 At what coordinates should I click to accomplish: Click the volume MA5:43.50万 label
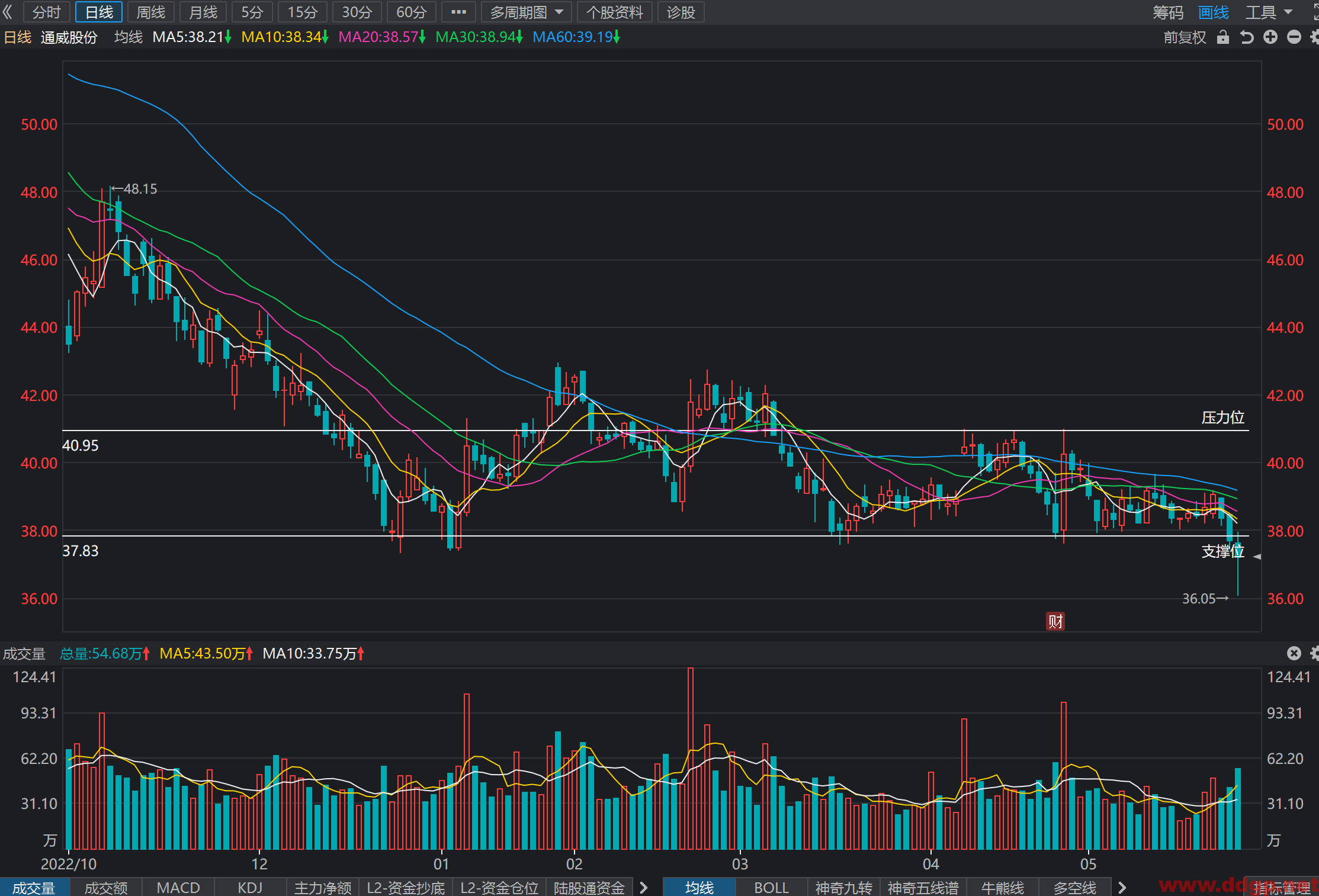(207, 653)
